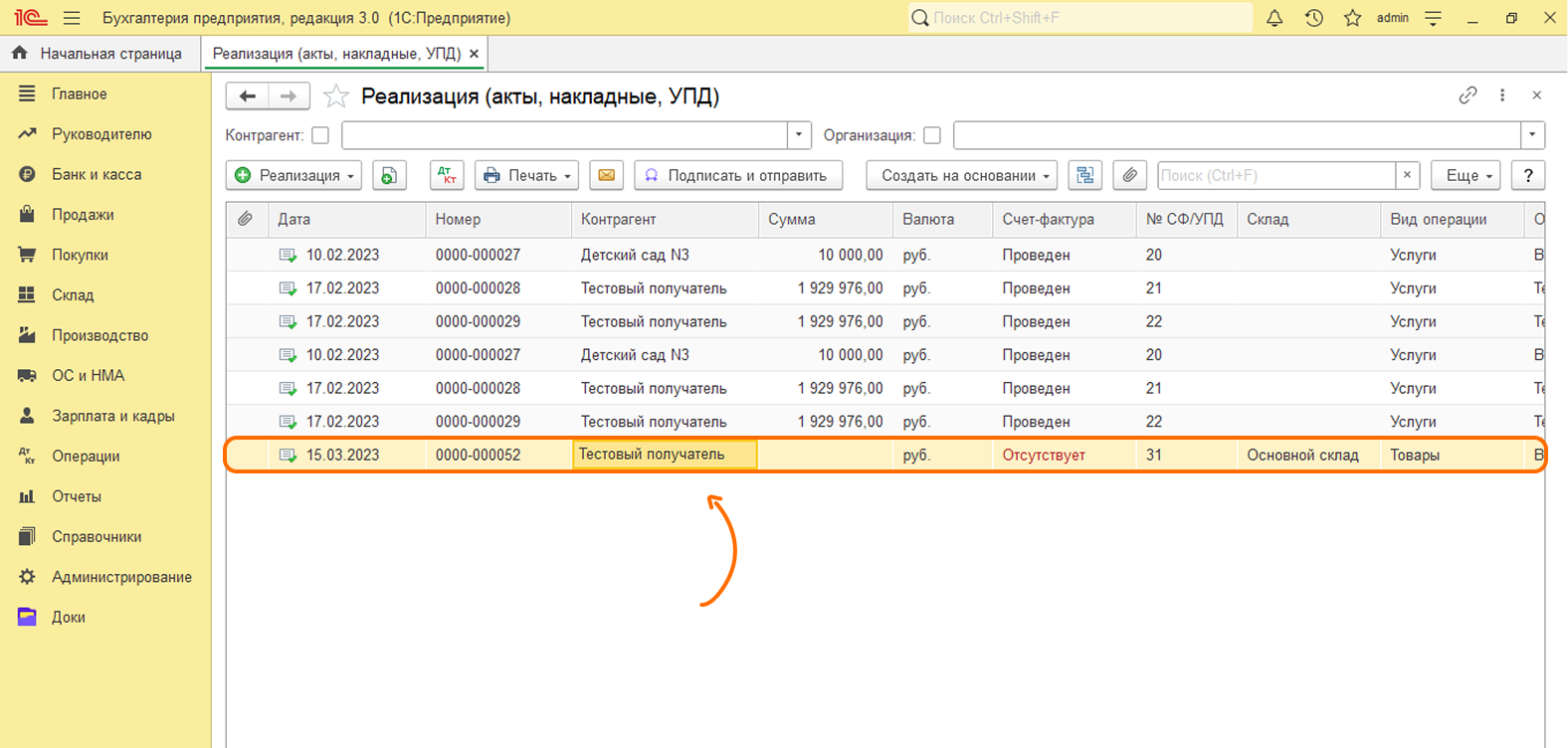Click the admin user name

(x=1393, y=18)
